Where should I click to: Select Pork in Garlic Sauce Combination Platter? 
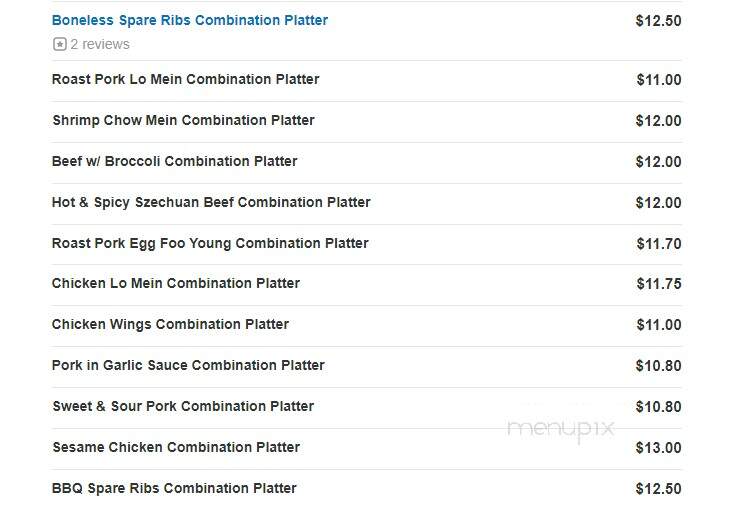pyautogui.click(x=188, y=365)
